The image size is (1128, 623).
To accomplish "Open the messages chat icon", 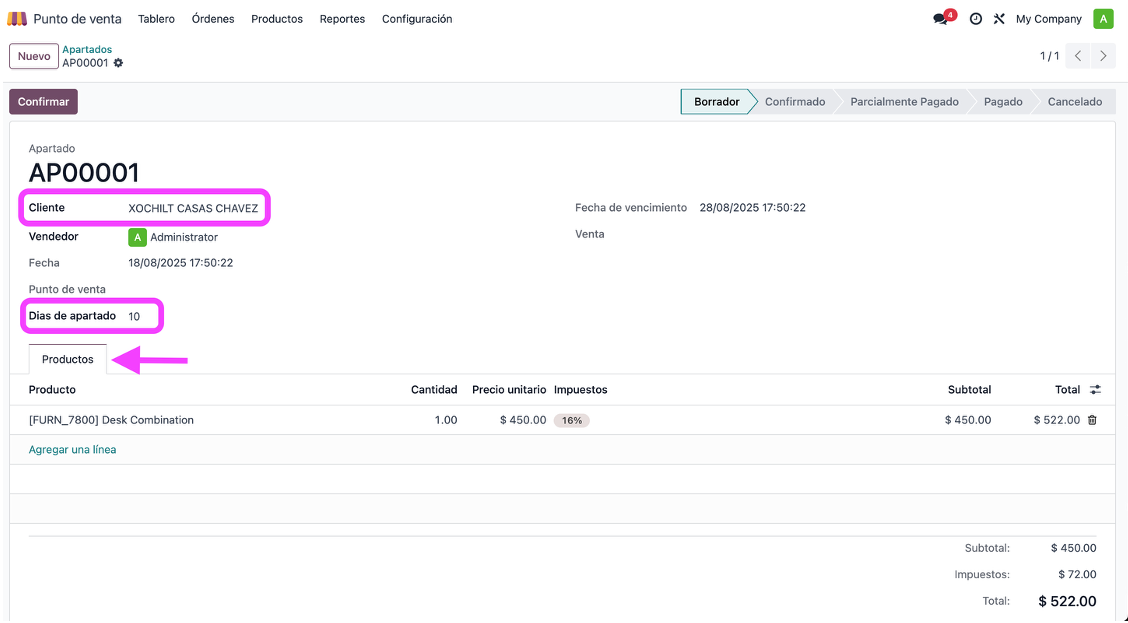I will tap(940, 19).
